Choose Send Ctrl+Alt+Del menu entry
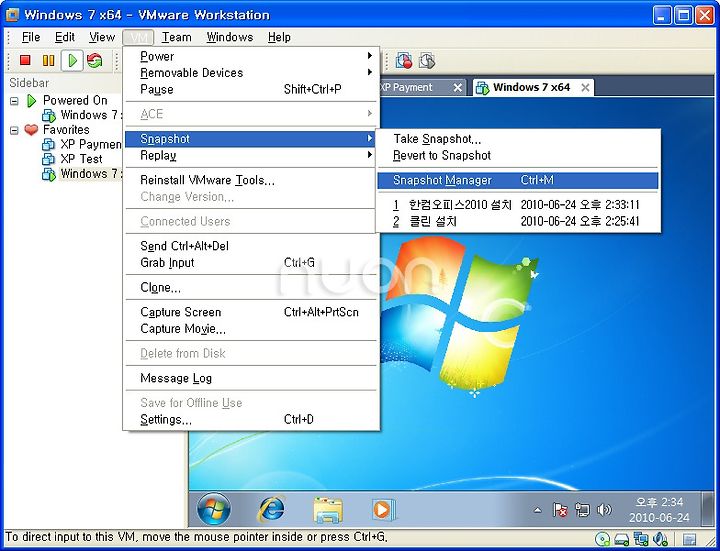This screenshot has height=551, width=720. point(251,246)
